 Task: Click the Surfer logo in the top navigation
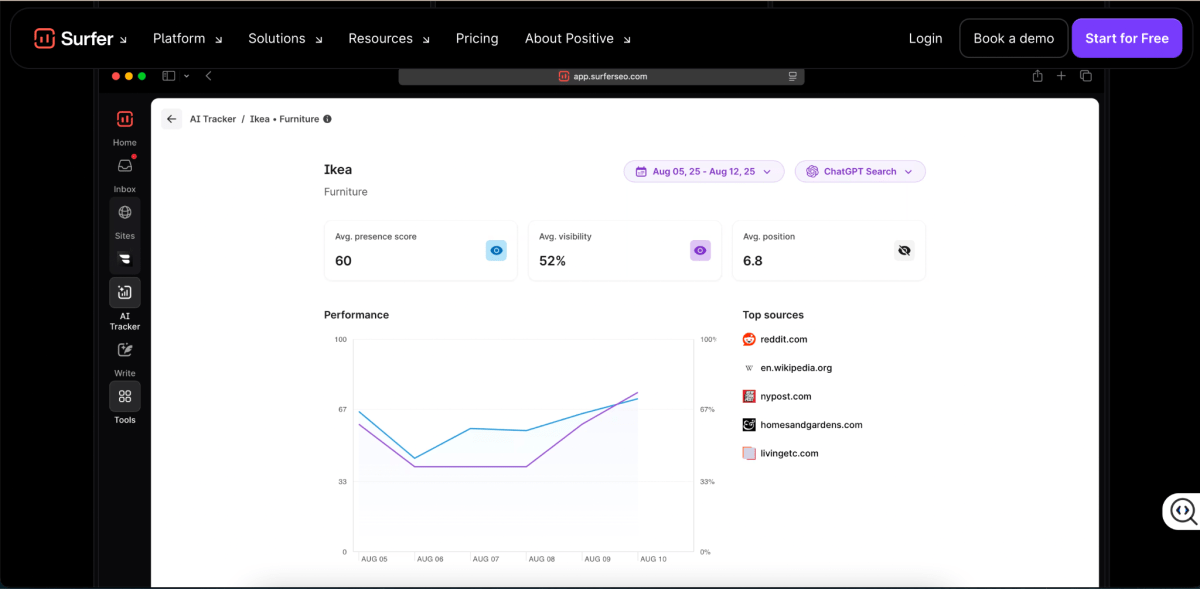click(x=74, y=38)
